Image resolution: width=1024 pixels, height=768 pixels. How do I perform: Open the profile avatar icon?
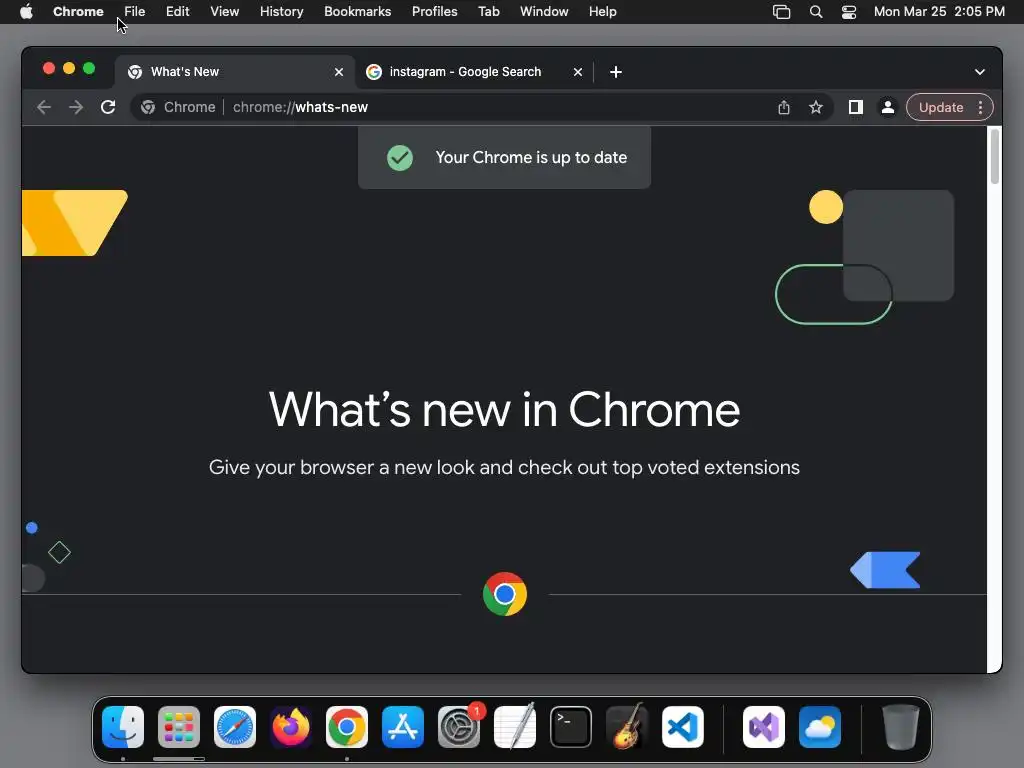coord(888,107)
